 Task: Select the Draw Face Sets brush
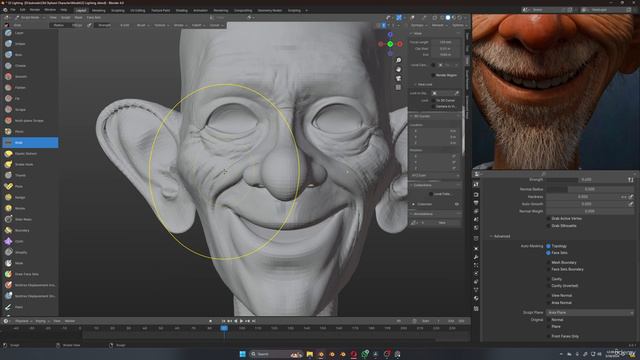[30, 274]
